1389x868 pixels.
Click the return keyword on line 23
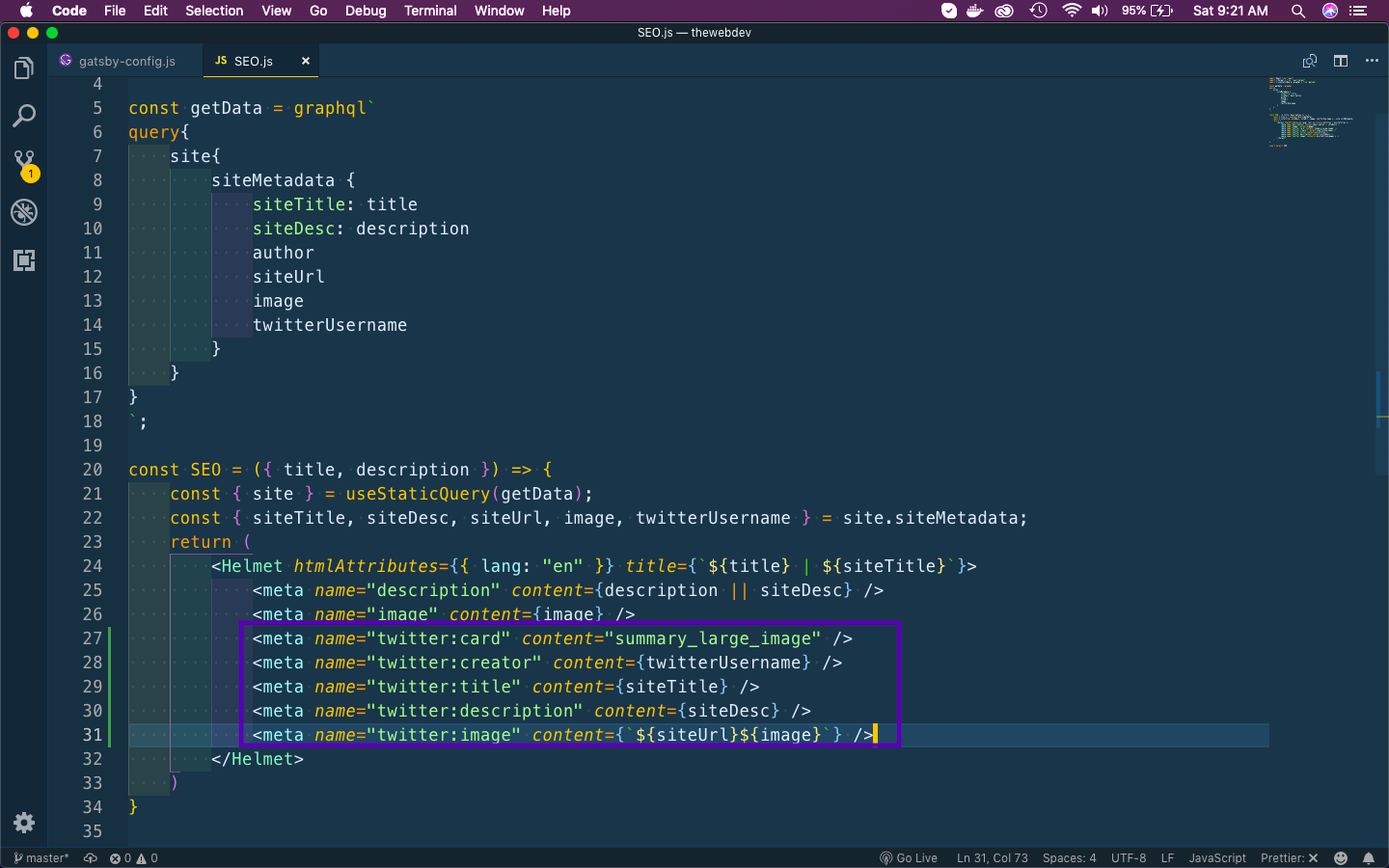click(201, 542)
